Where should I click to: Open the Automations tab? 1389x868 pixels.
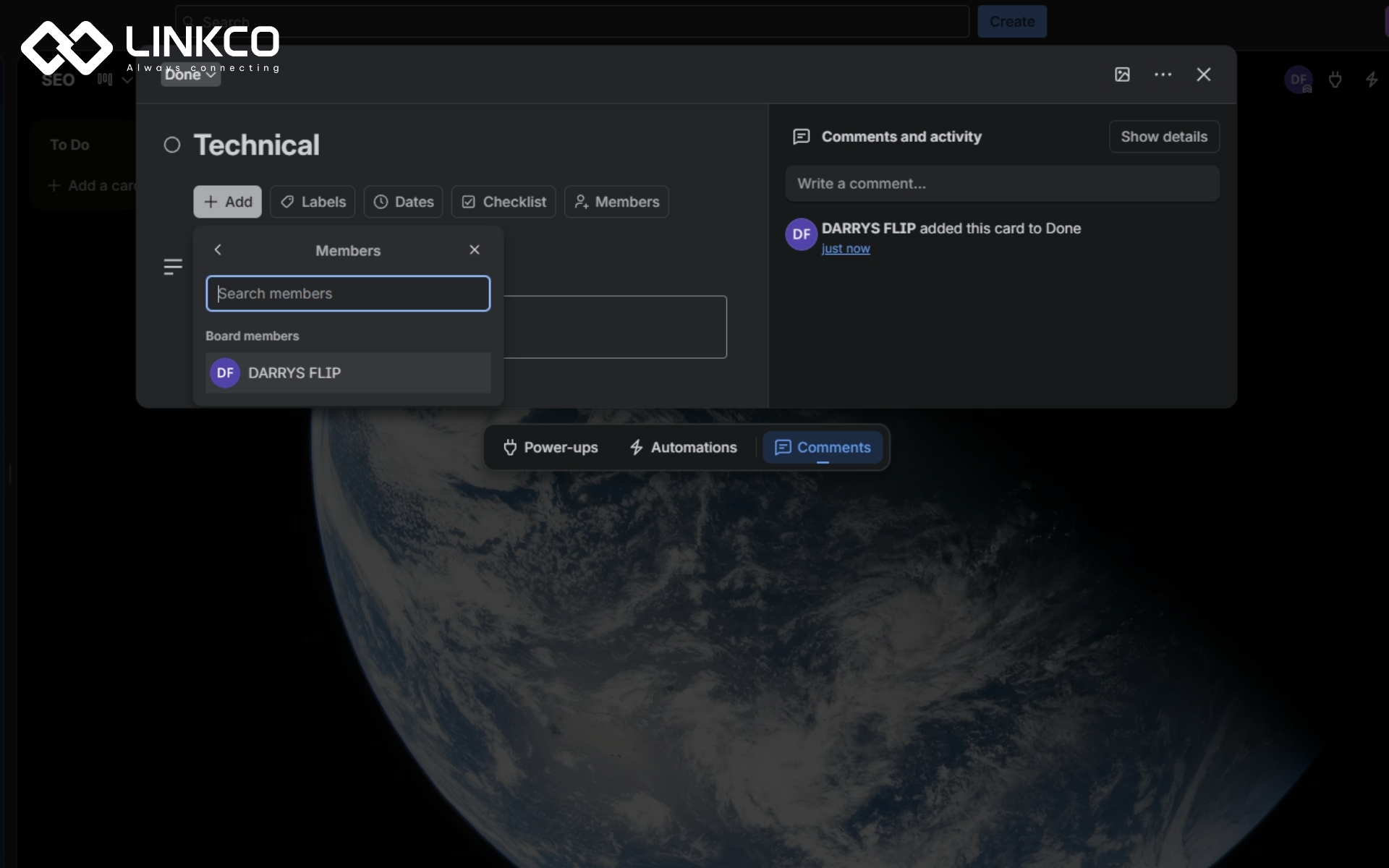pyautogui.click(x=683, y=448)
